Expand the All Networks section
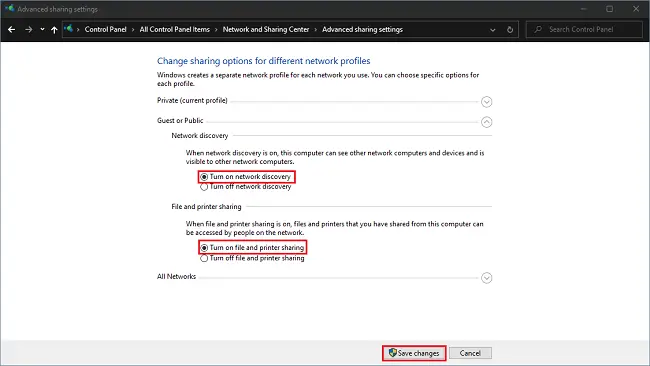Image resolution: width=650 pixels, height=366 pixels. point(486,278)
